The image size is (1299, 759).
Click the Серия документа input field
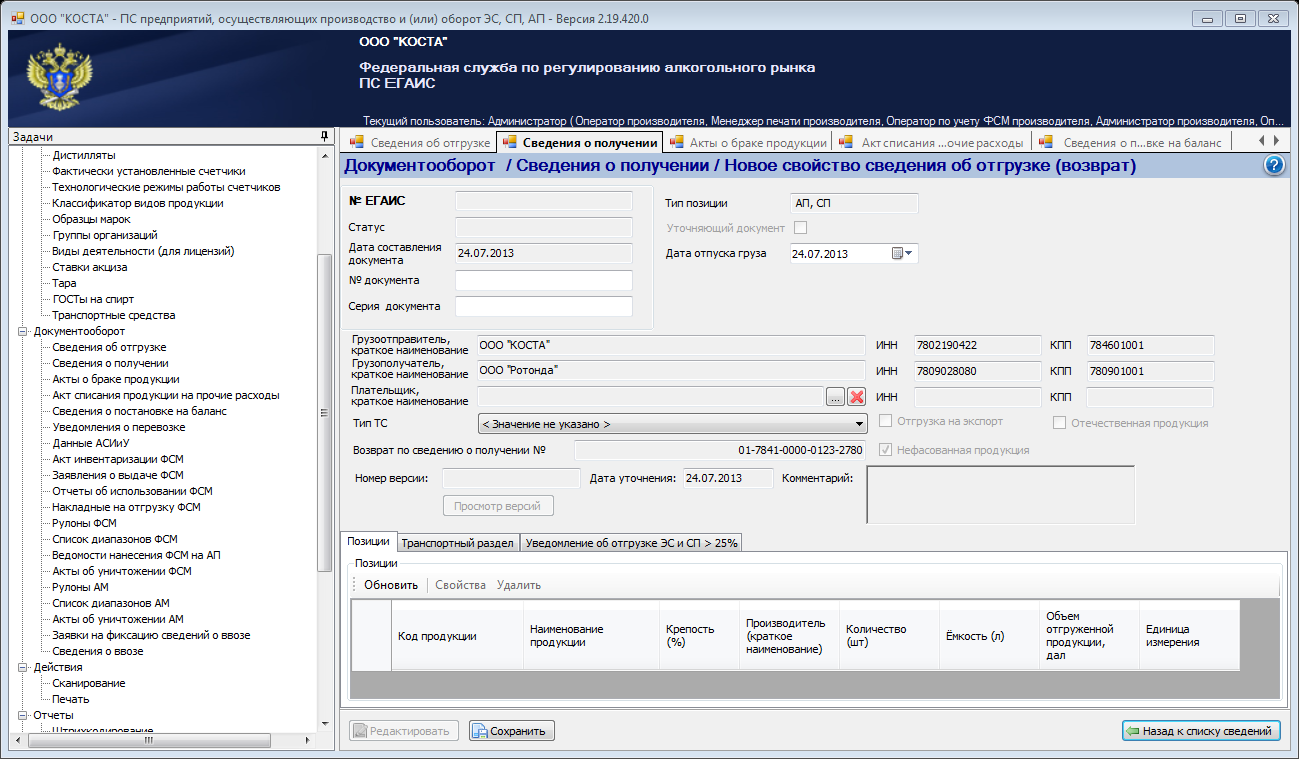544,306
